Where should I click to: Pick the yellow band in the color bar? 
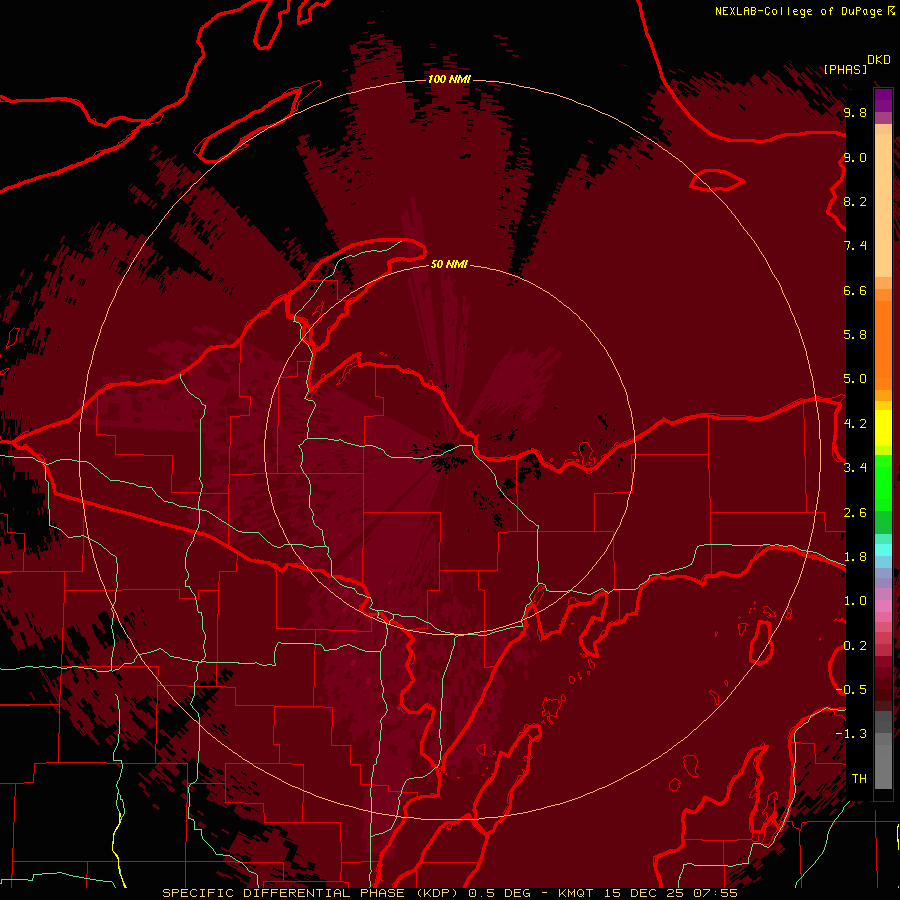(883, 428)
